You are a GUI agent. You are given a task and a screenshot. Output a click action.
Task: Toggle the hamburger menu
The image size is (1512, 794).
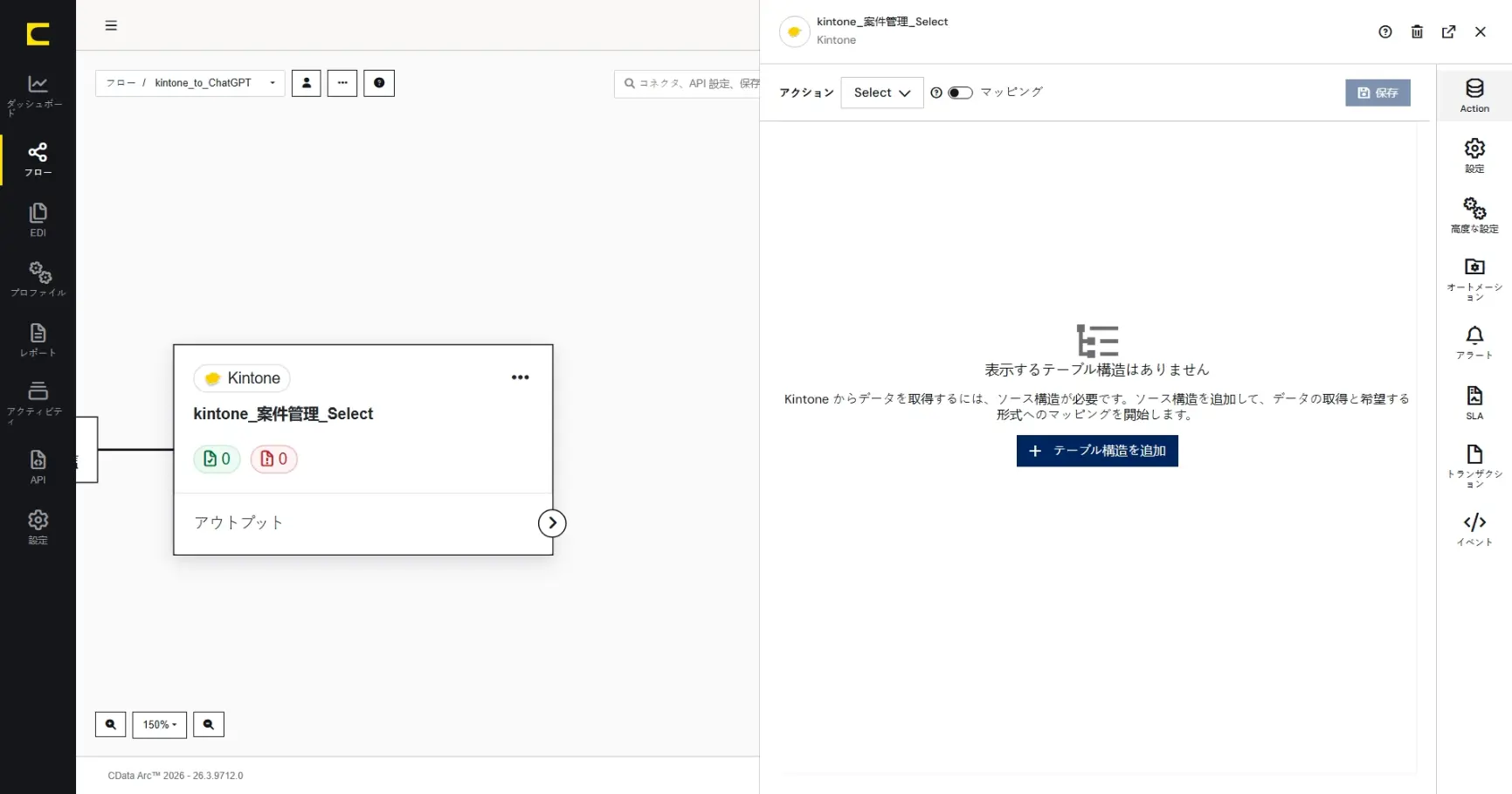click(x=111, y=25)
